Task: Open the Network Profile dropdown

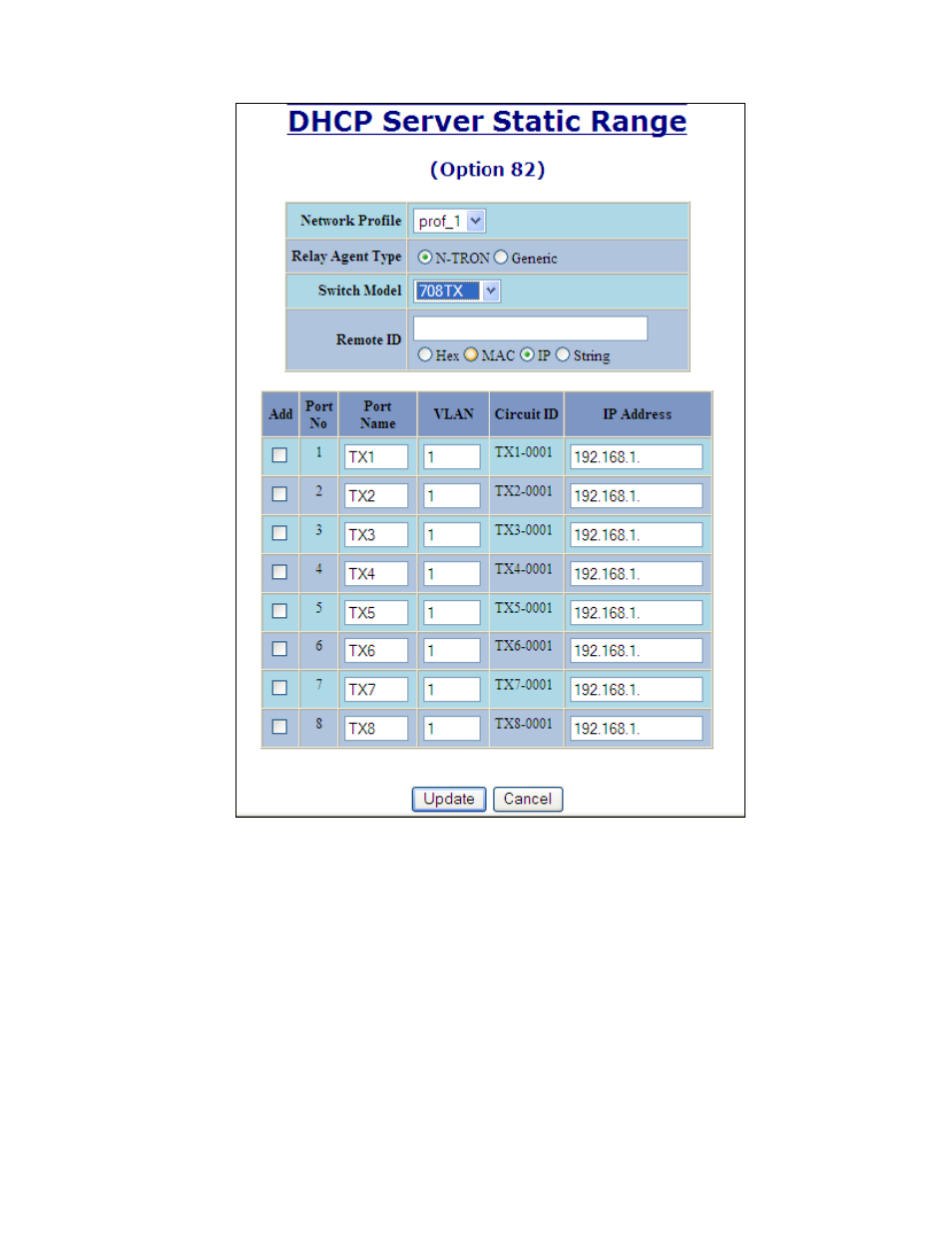Action: click(450, 222)
